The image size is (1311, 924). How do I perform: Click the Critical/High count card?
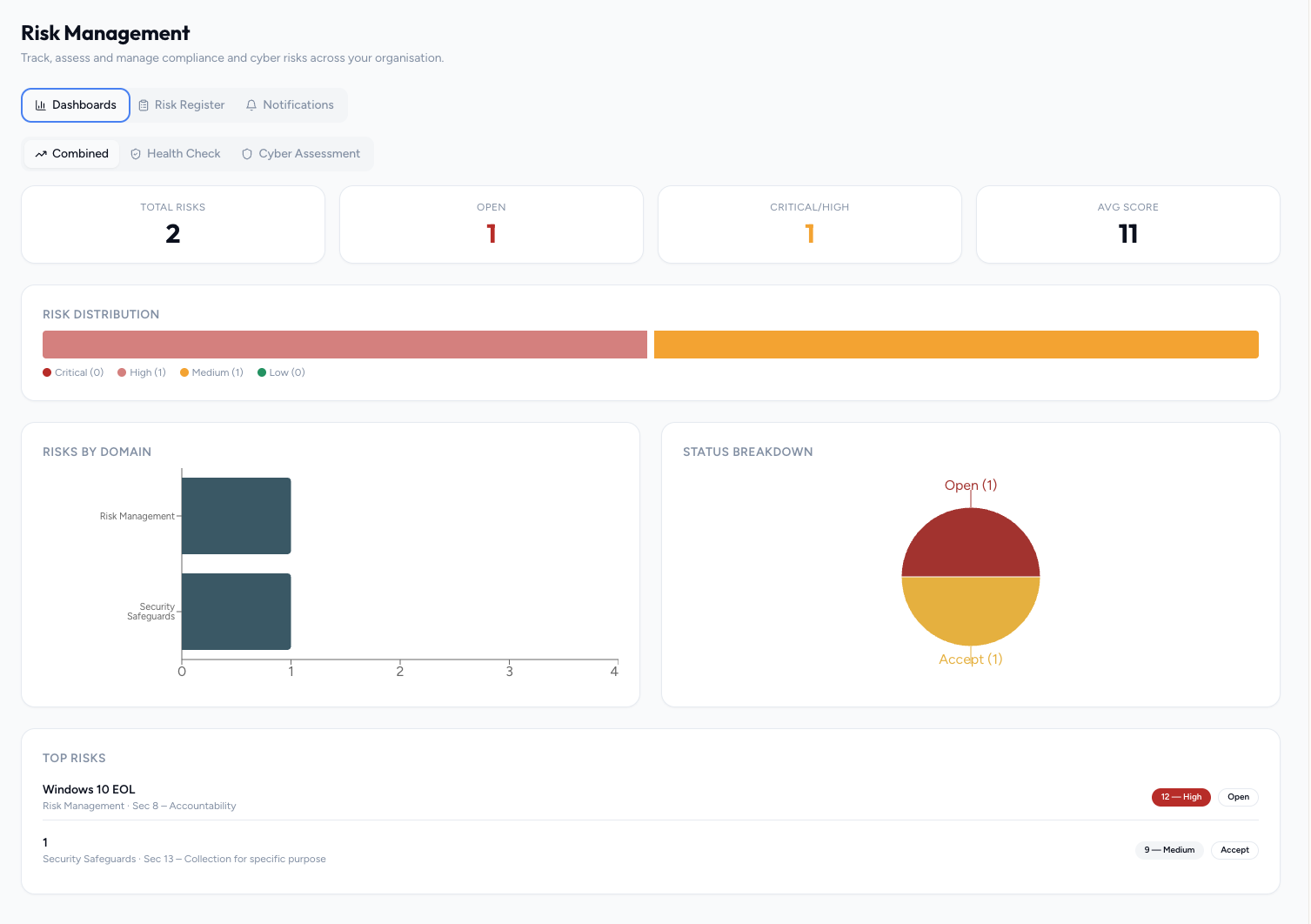(810, 224)
